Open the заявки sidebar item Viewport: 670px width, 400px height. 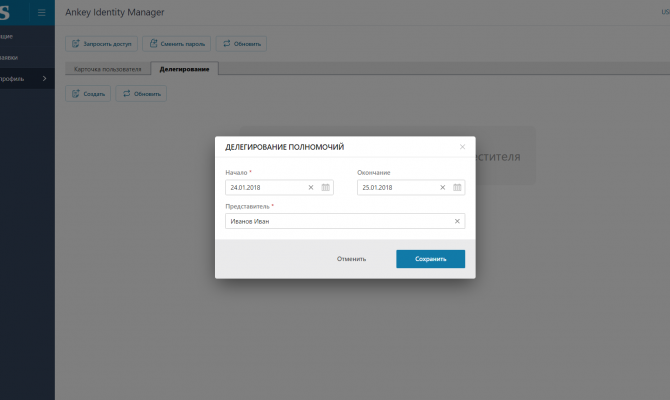[x=27, y=57]
